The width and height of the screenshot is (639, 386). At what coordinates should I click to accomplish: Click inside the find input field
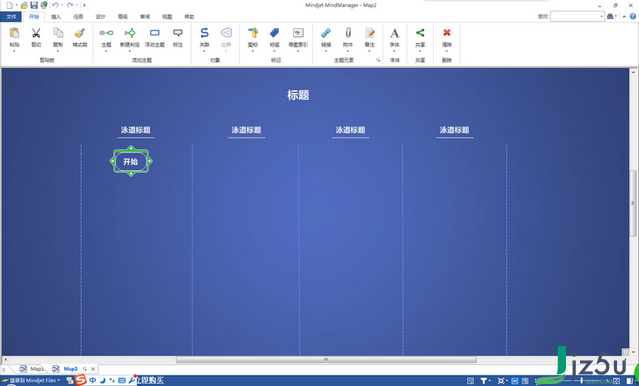tap(575, 16)
